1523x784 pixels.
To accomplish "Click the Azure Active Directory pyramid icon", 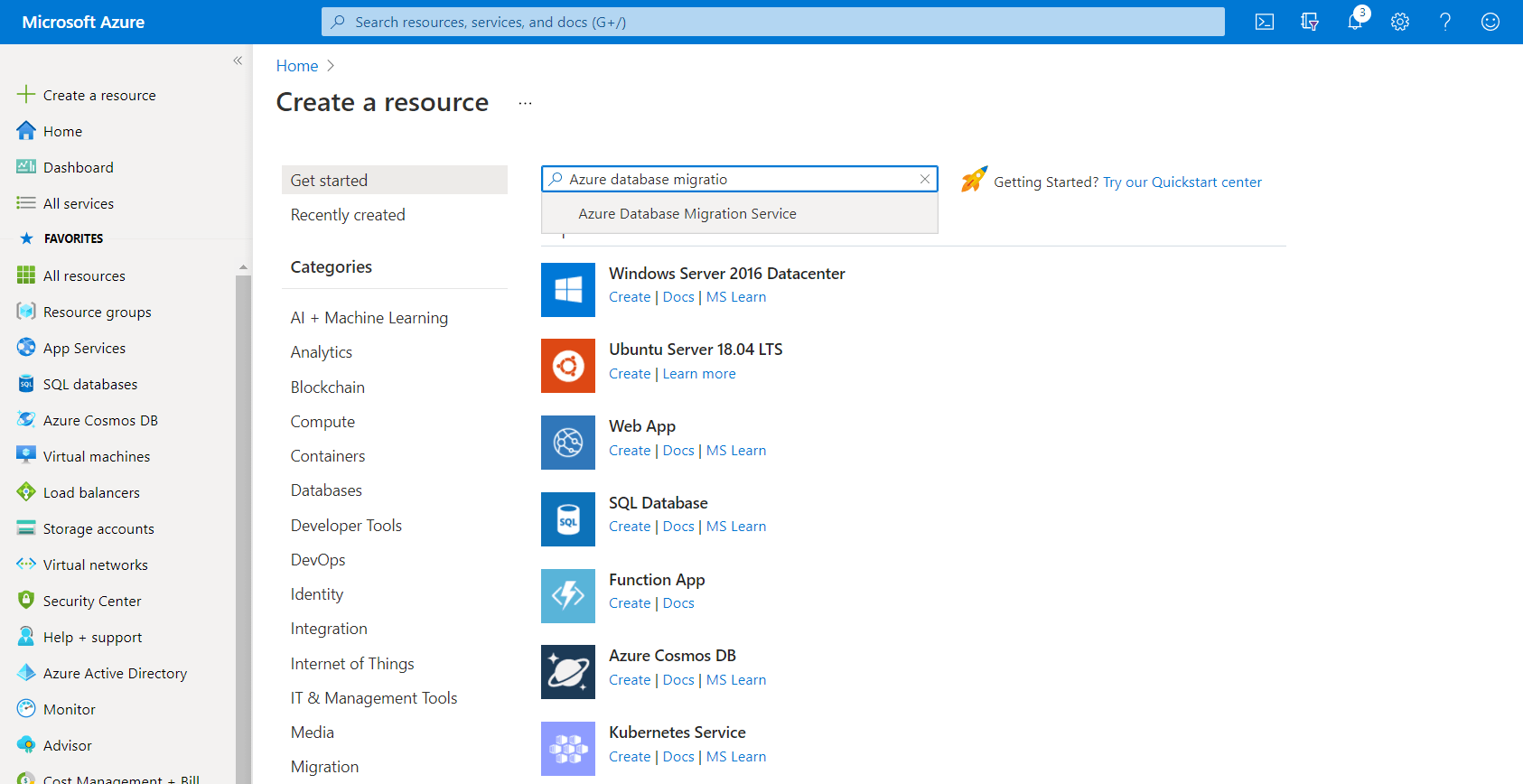I will (26, 673).
